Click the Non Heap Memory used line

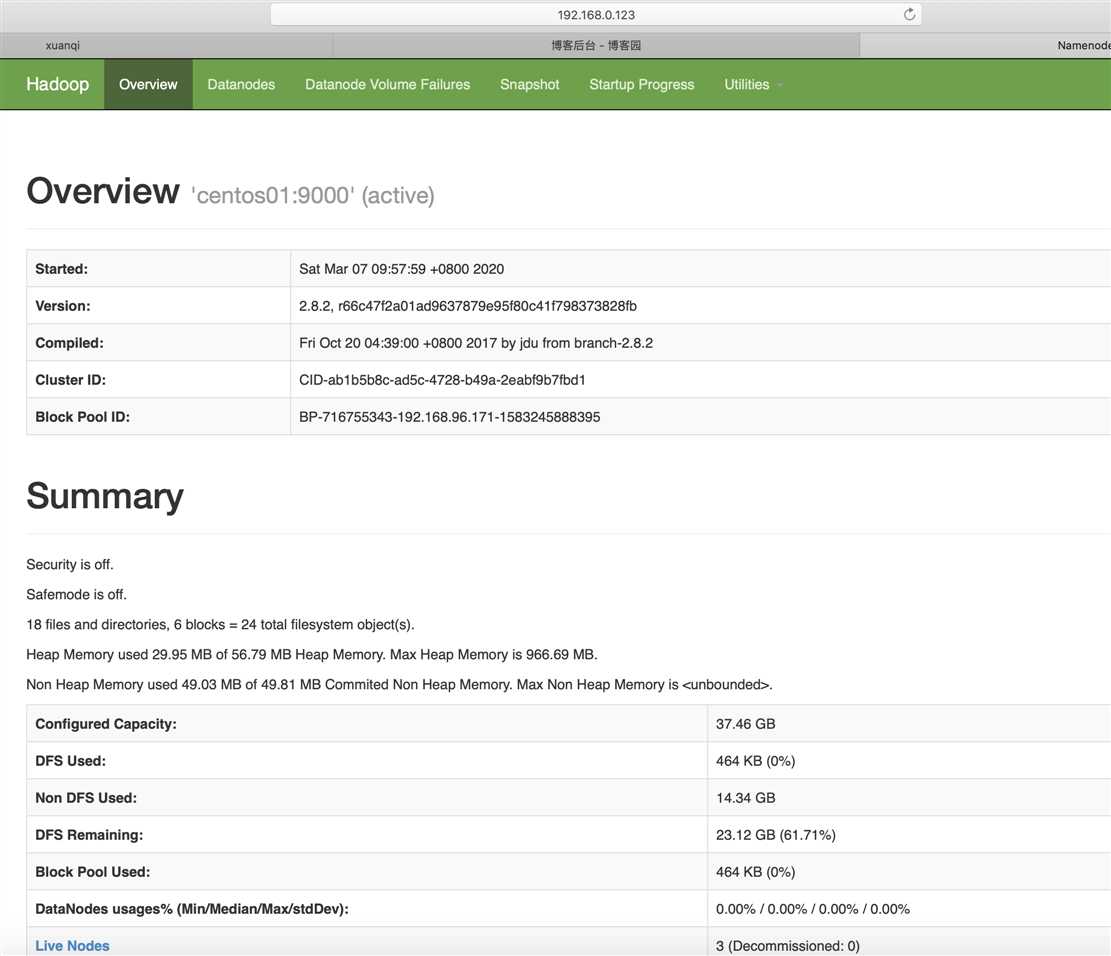click(400, 685)
